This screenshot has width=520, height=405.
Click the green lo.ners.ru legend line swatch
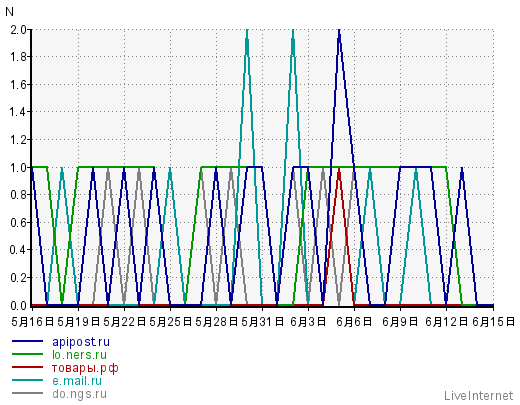coord(28,354)
